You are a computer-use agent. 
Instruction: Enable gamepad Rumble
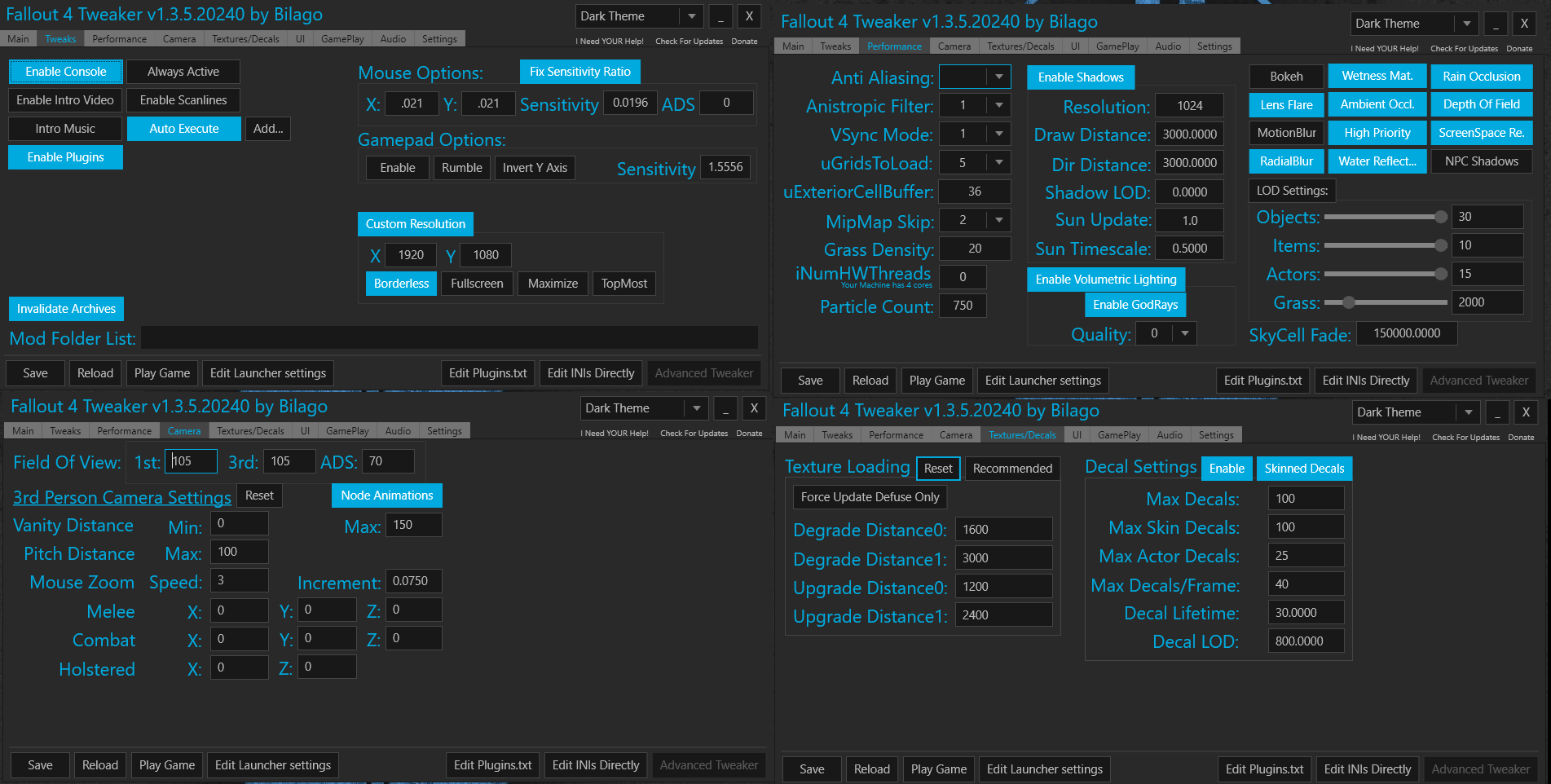click(462, 168)
